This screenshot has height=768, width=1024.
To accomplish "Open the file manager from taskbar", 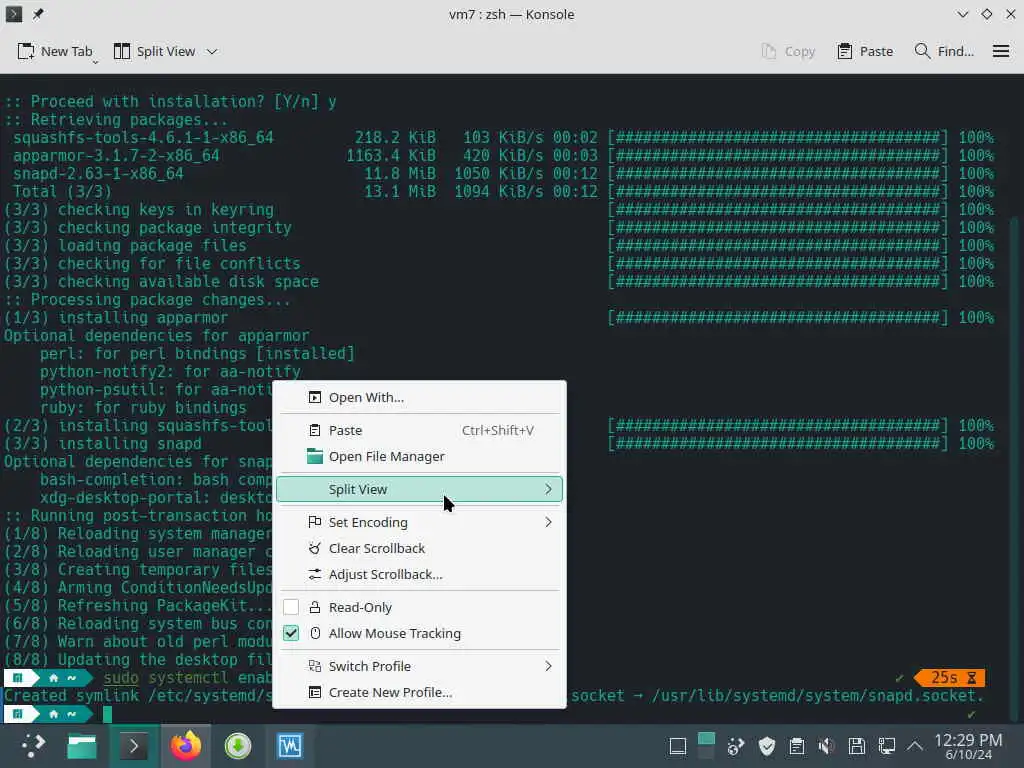I will [82, 746].
